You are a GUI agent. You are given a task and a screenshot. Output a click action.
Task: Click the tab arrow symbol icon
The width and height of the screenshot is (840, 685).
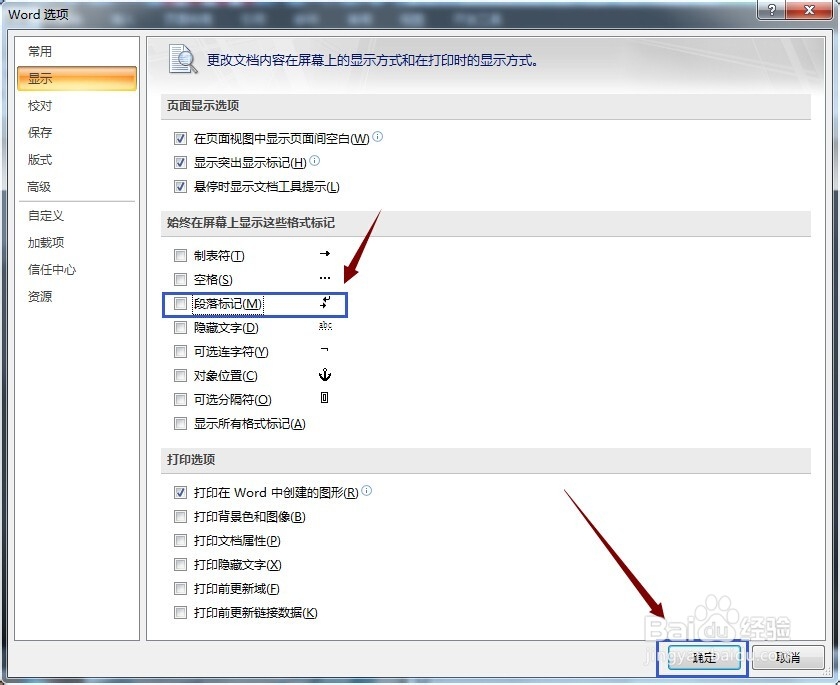pyautogui.click(x=325, y=253)
